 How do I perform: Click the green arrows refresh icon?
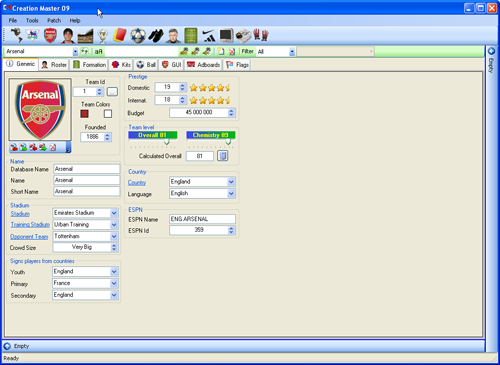coord(85,51)
